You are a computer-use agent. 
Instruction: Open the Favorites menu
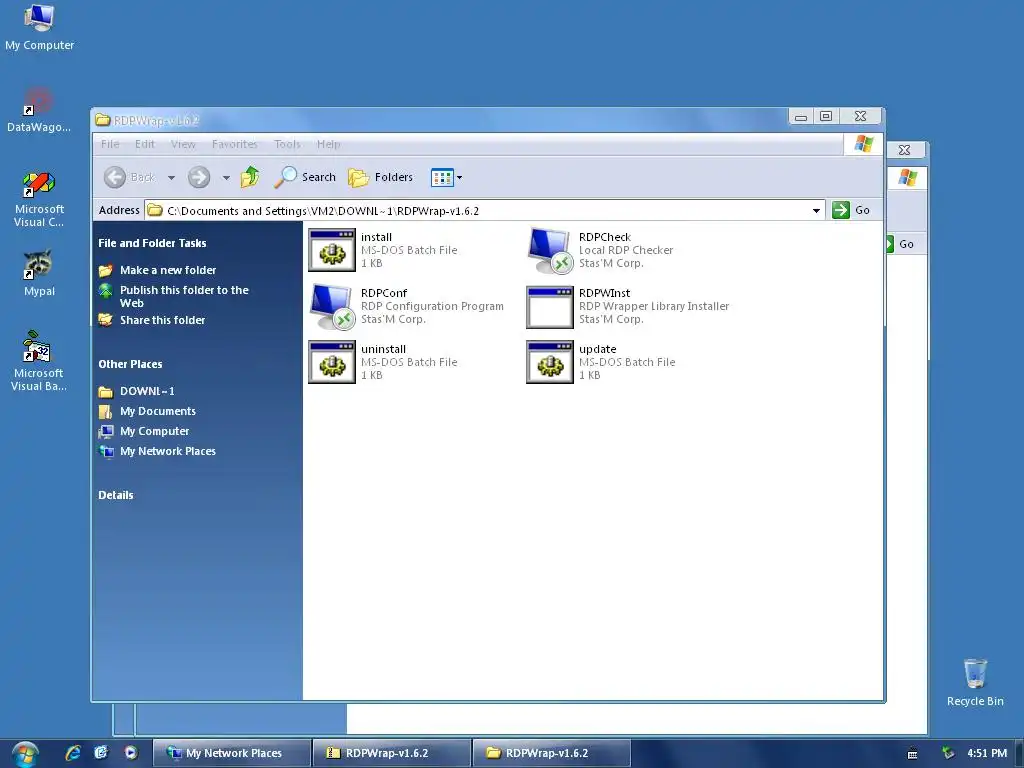[234, 144]
